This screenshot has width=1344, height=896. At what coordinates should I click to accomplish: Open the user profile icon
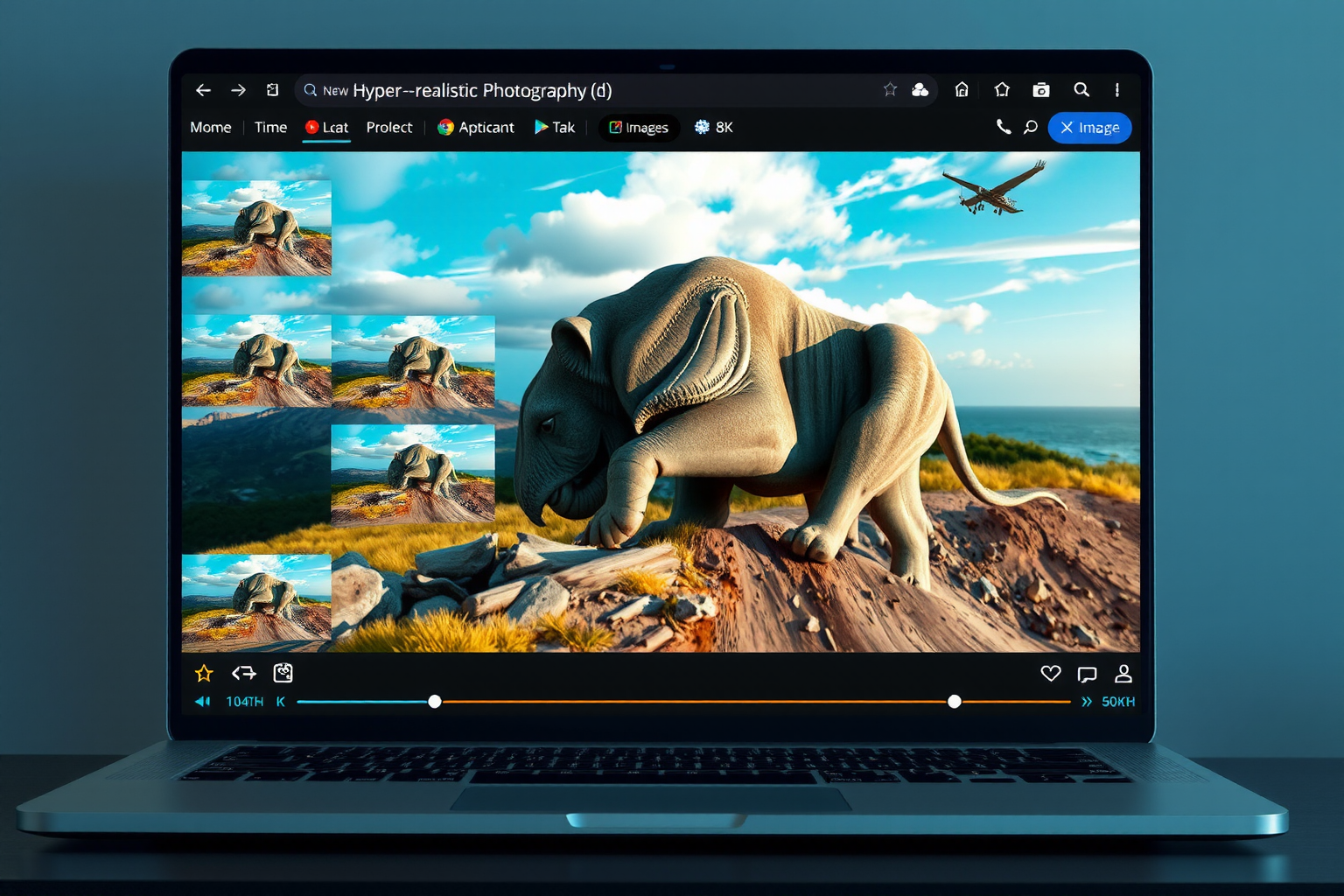pyautogui.click(x=1123, y=673)
